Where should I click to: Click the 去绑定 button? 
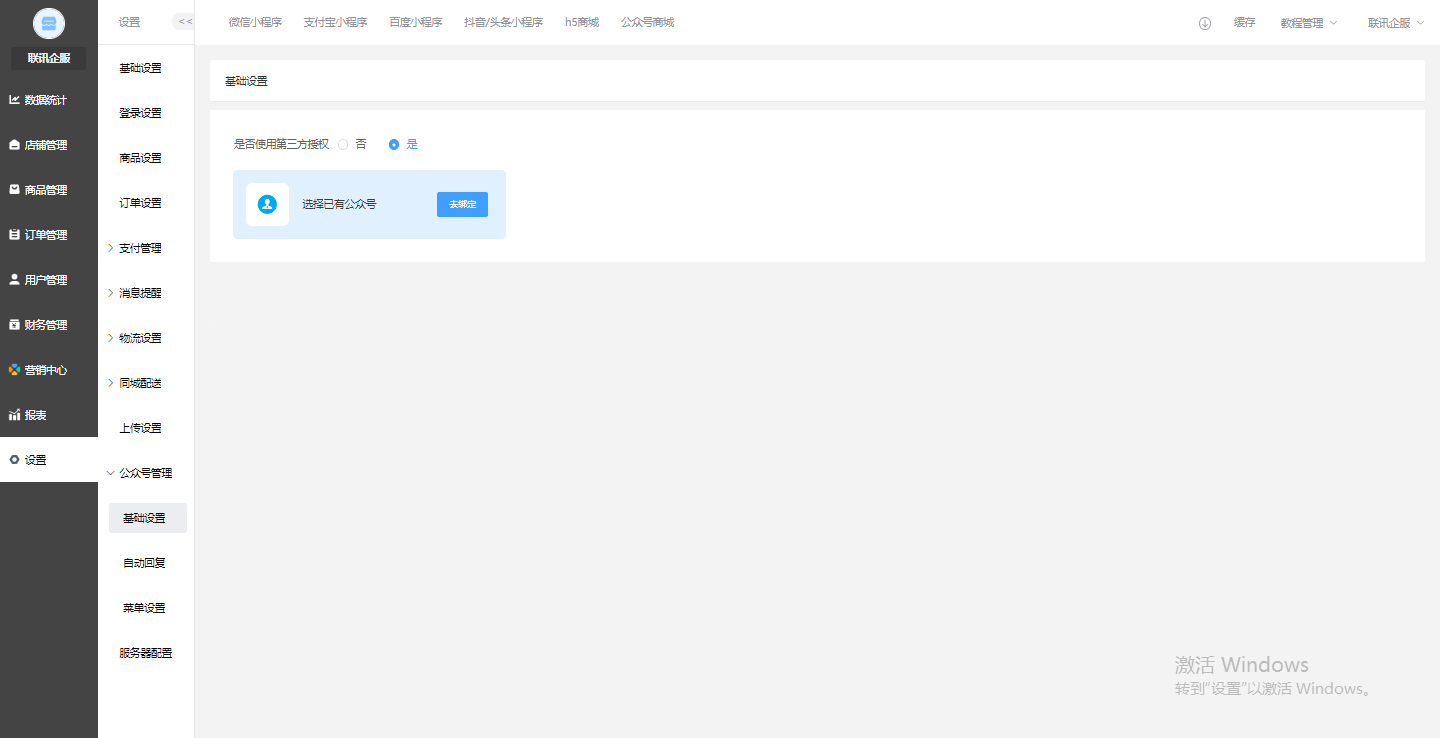[462, 204]
